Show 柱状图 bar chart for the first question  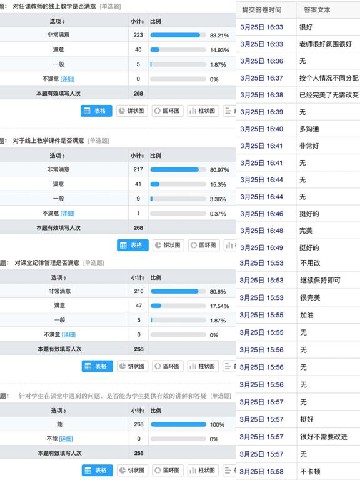tap(203, 111)
